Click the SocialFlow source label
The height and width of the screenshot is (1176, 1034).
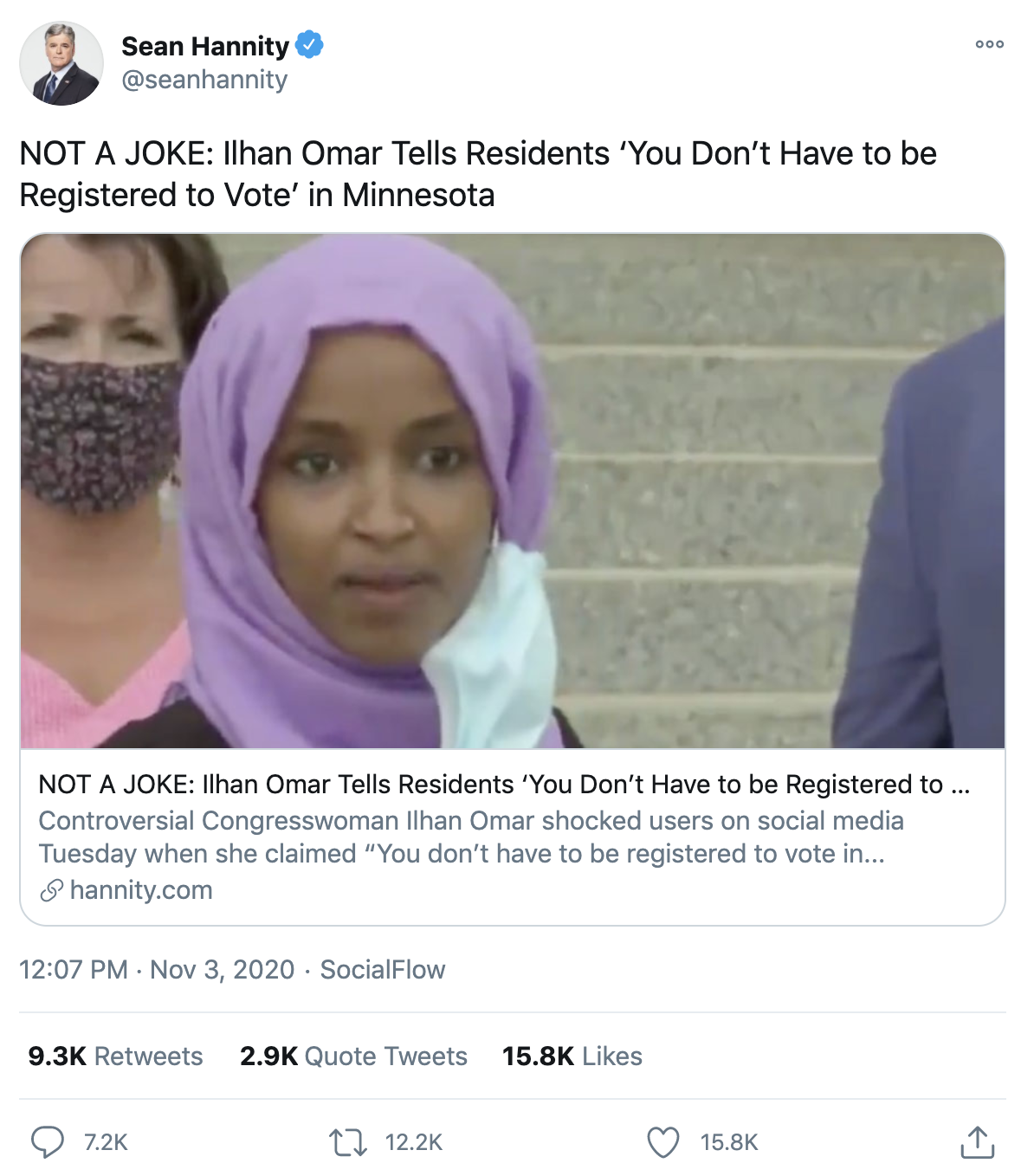(x=383, y=970)
